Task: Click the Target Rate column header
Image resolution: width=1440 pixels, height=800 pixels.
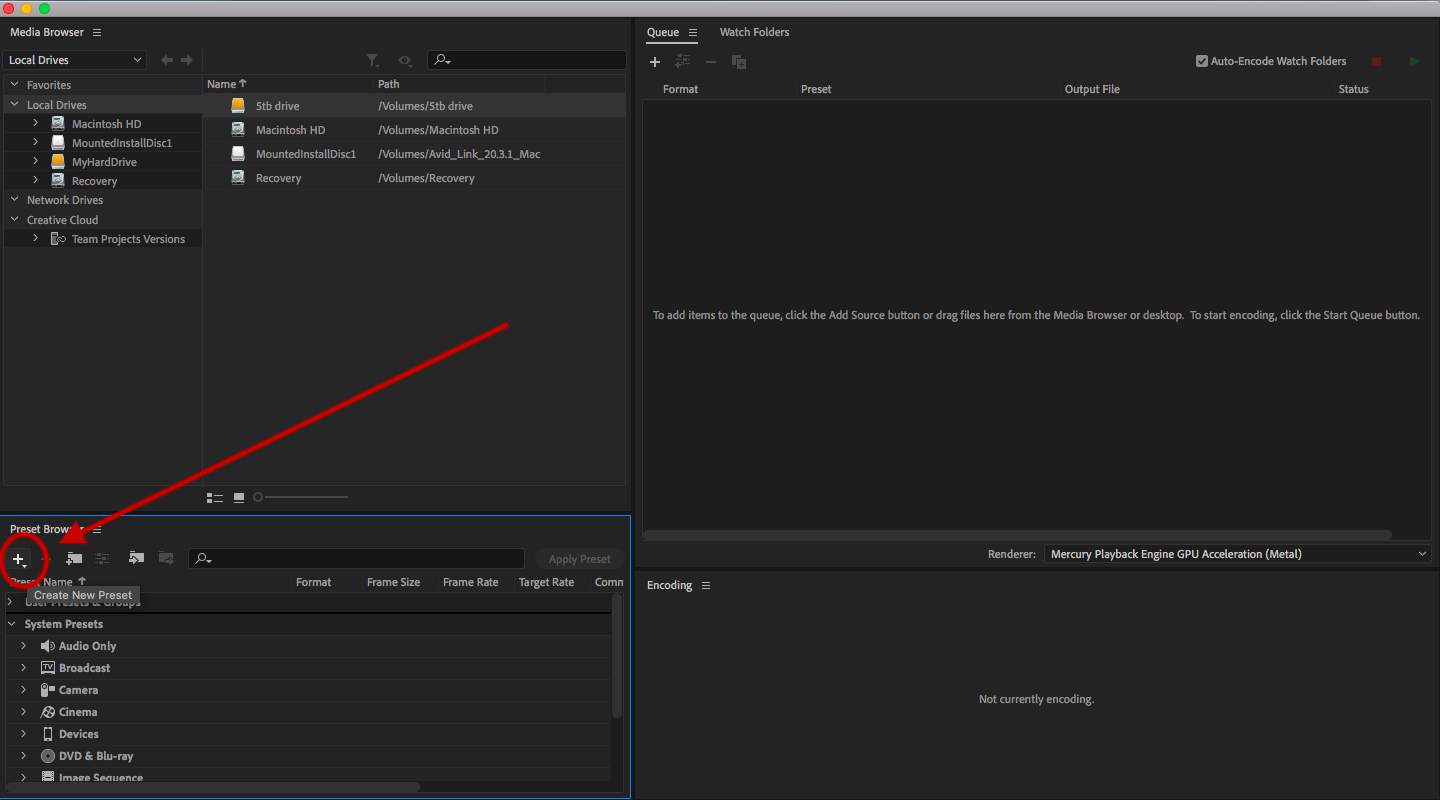Action: pos(546,582)
